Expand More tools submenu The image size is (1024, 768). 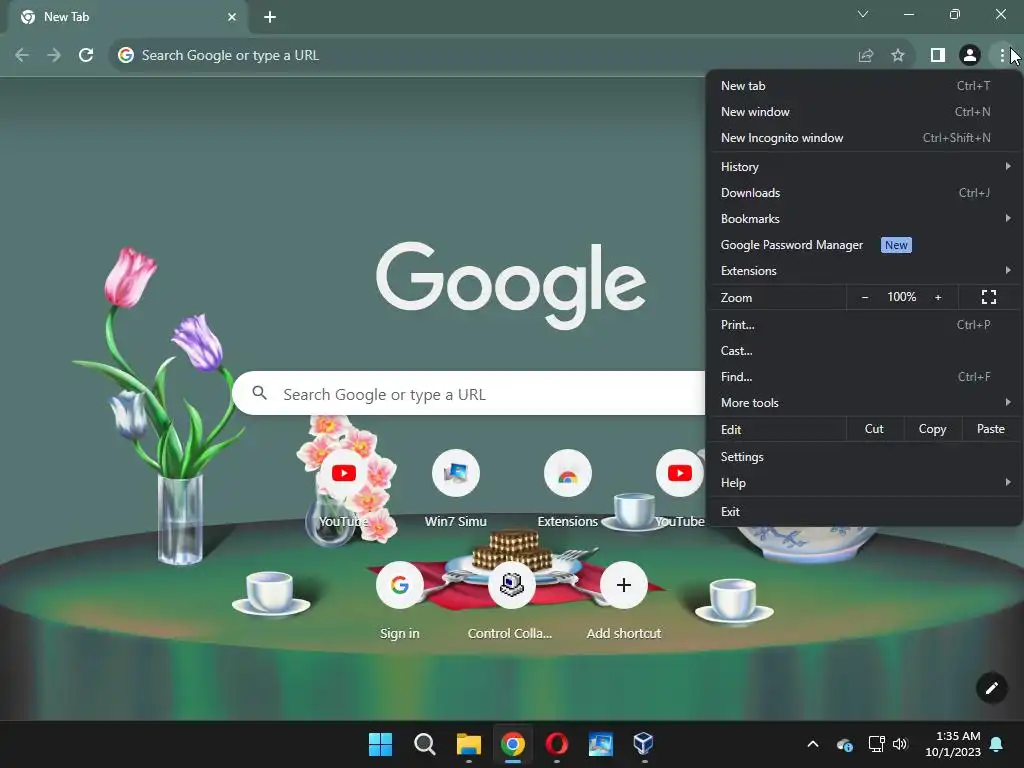(x=865, y=403)
